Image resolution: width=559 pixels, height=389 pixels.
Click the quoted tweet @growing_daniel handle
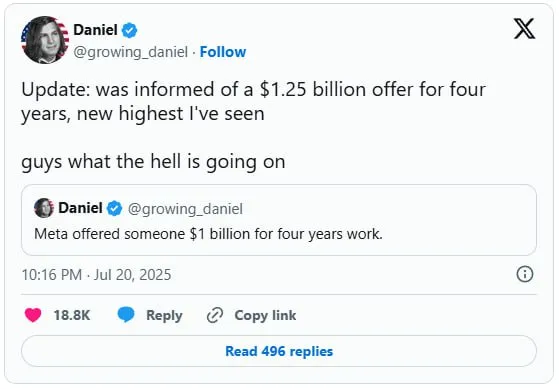pos(185,209)
